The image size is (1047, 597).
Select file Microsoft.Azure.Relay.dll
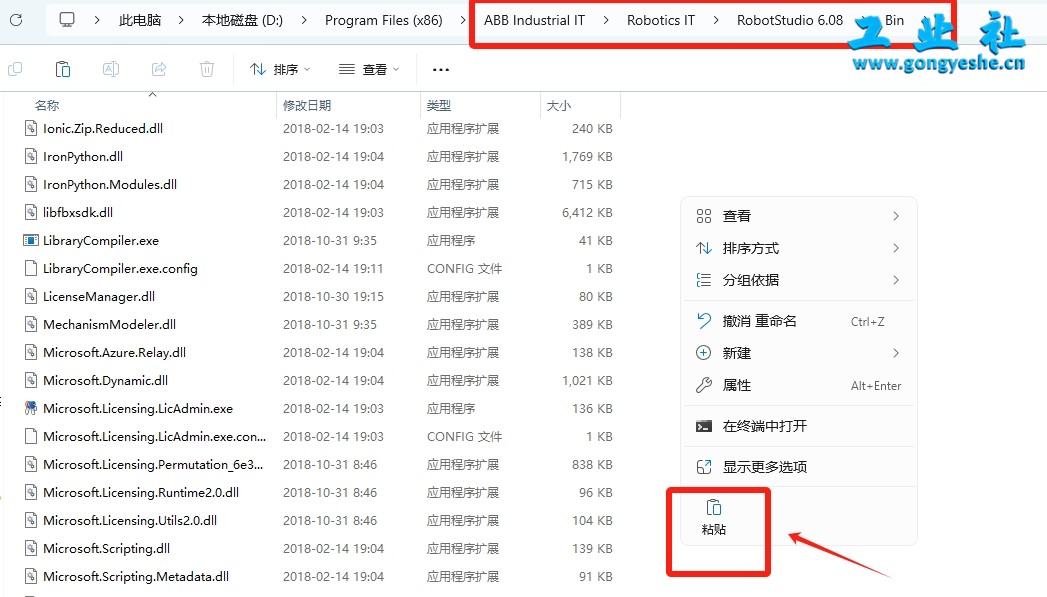click(114, 353)
